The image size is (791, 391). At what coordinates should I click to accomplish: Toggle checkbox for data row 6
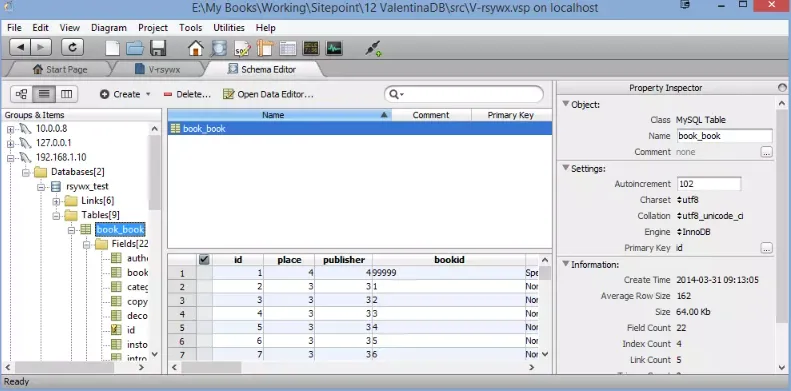click(204, 341)
